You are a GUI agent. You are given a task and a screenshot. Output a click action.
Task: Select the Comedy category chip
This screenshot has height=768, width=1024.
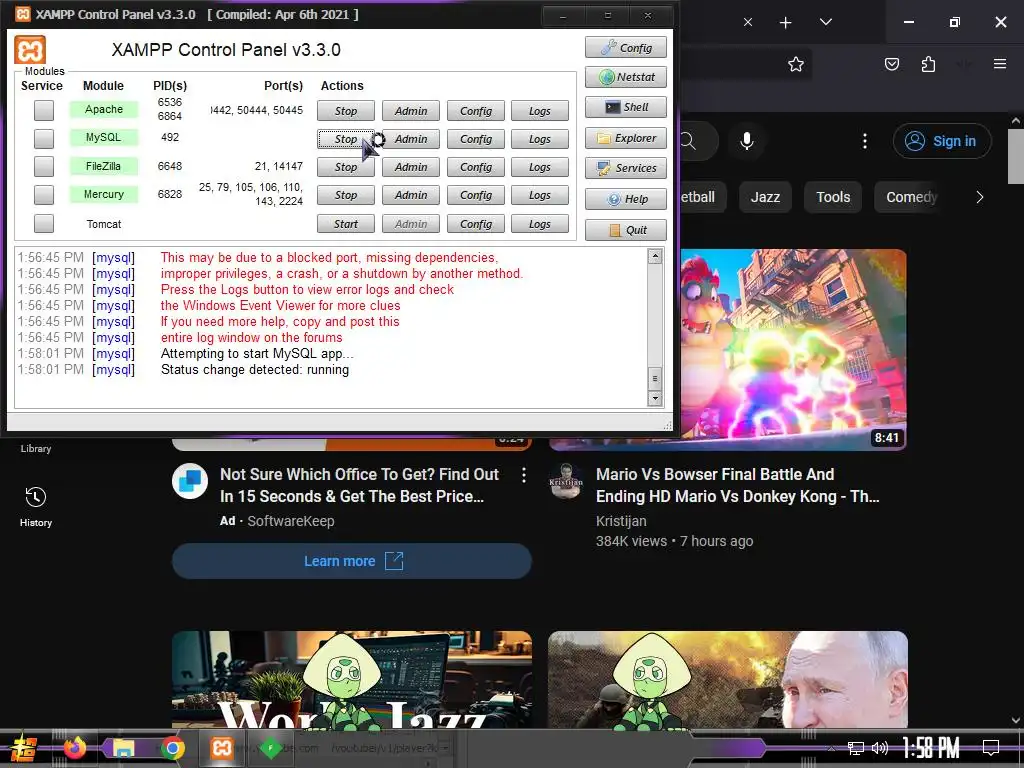(911, 197)
